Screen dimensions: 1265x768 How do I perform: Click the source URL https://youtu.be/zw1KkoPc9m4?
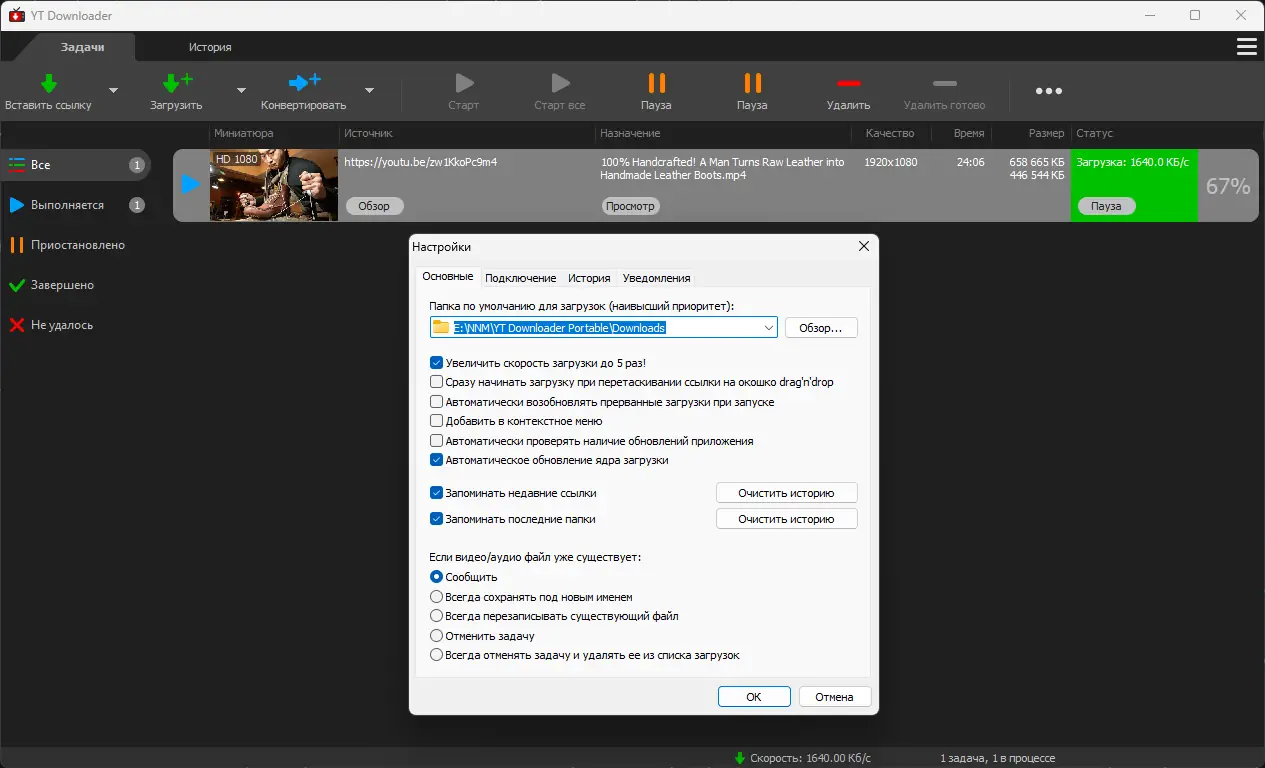pyautogui.click(x=421, y=161)
